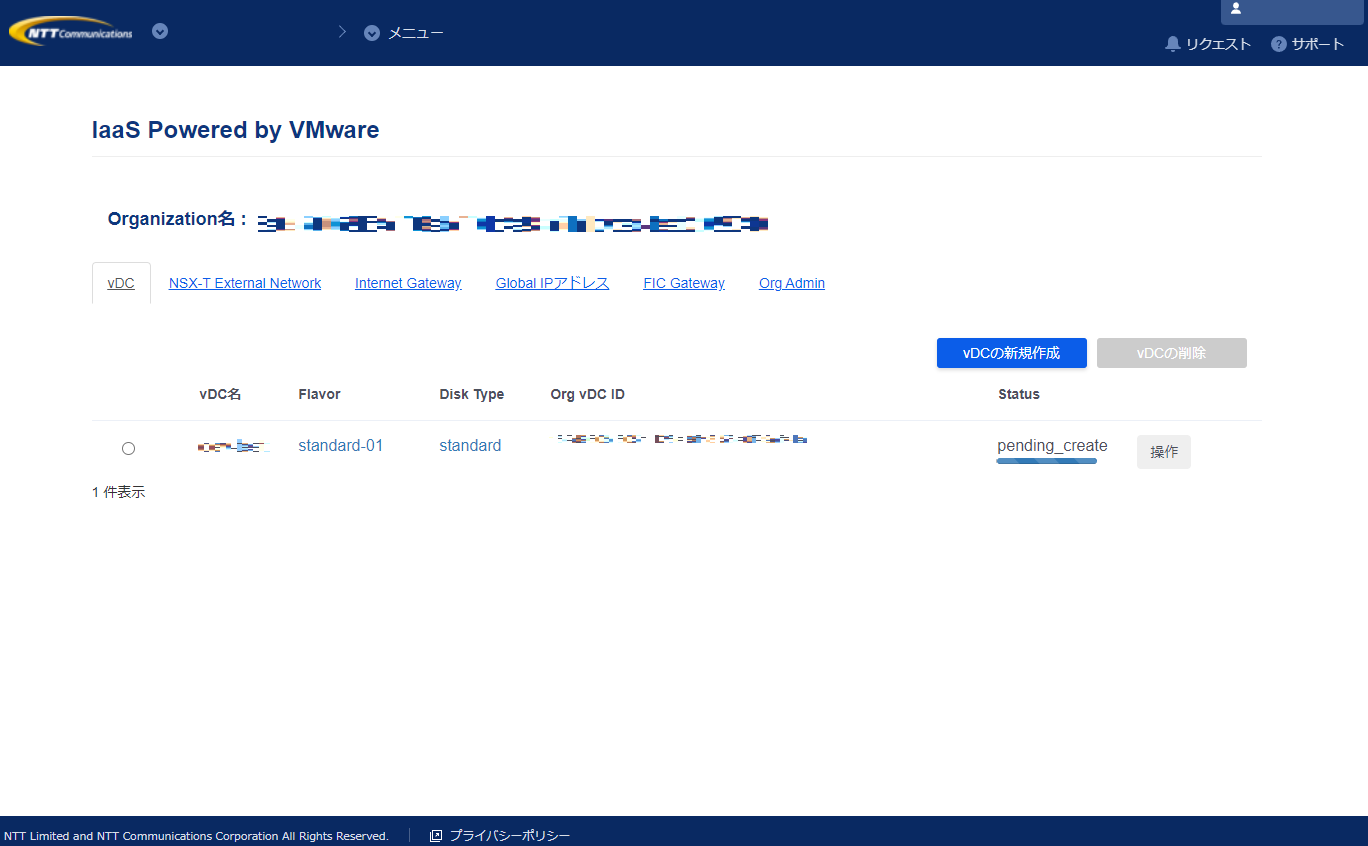The width and height of the screenshot is (1368, 846).
Task: Switch to the NSX-T External Network tab
Action: pos(245,283)
